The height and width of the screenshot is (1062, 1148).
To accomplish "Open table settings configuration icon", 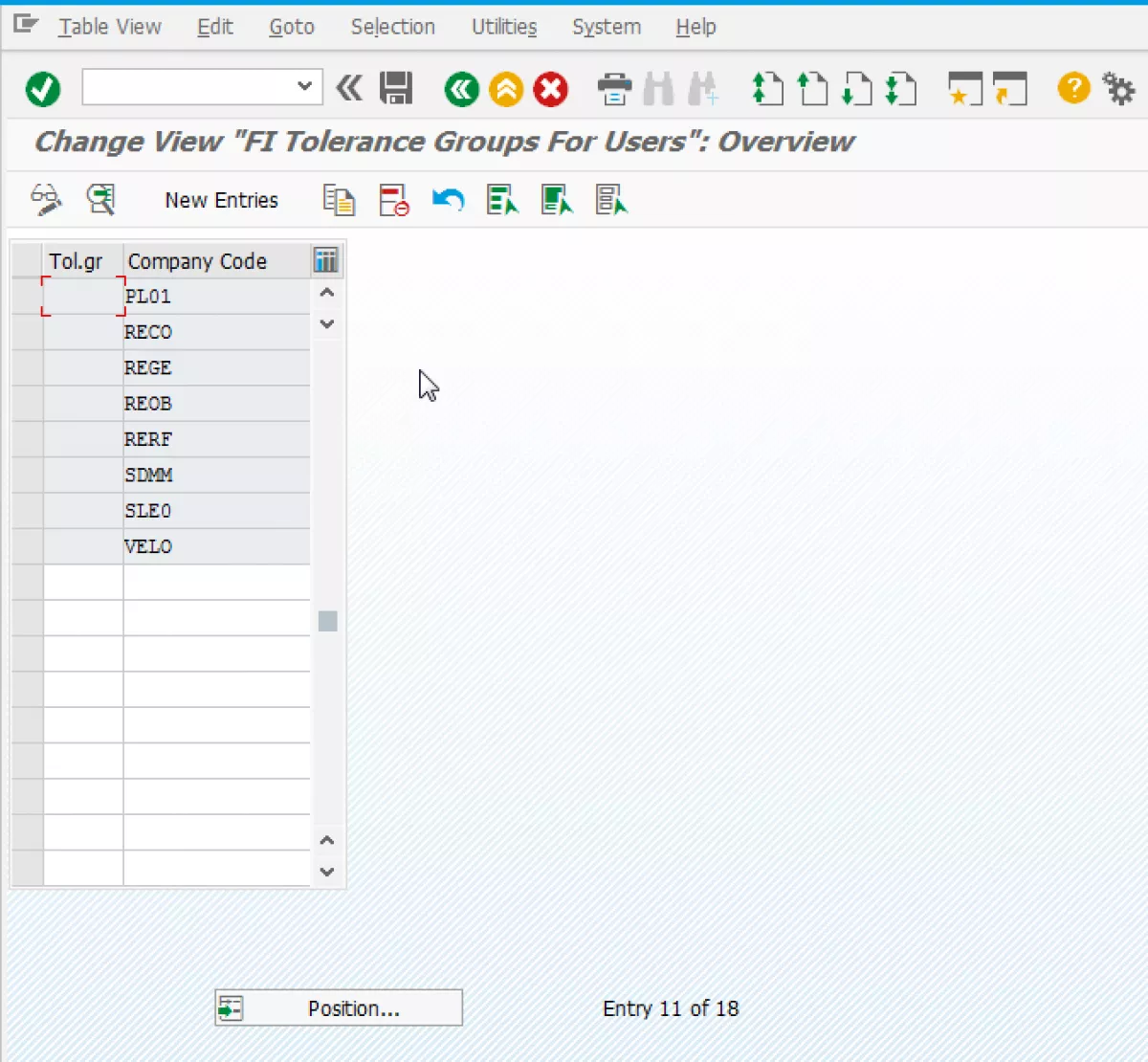I will point(325,260).
